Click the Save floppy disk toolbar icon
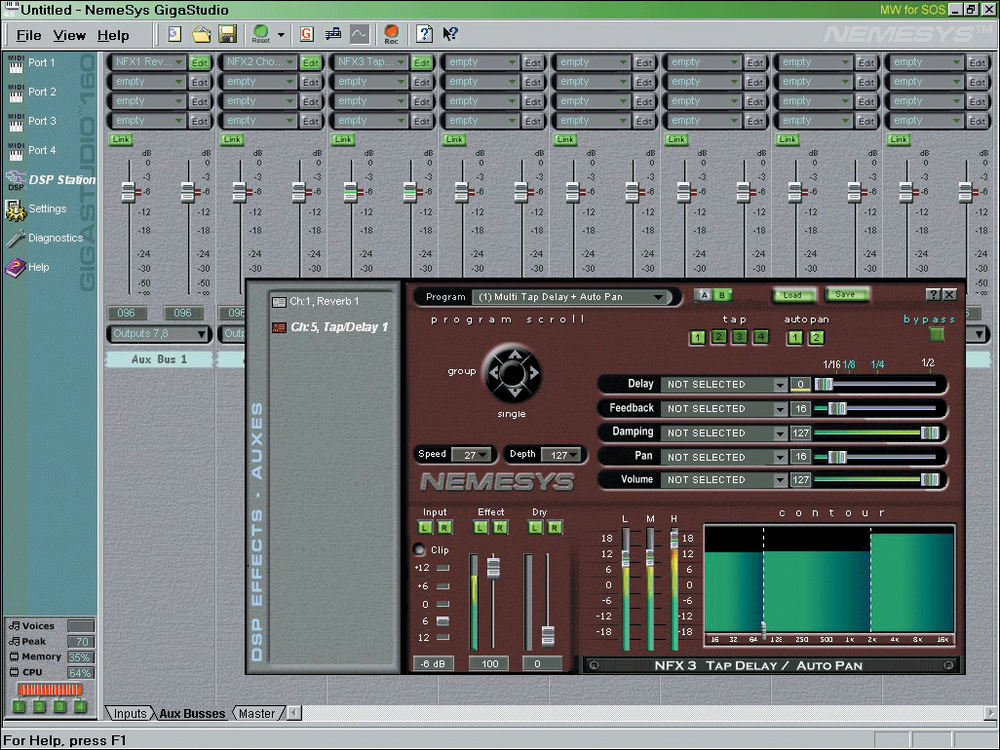Screen dimensions: 1000x750 click(x=227, y=35)
